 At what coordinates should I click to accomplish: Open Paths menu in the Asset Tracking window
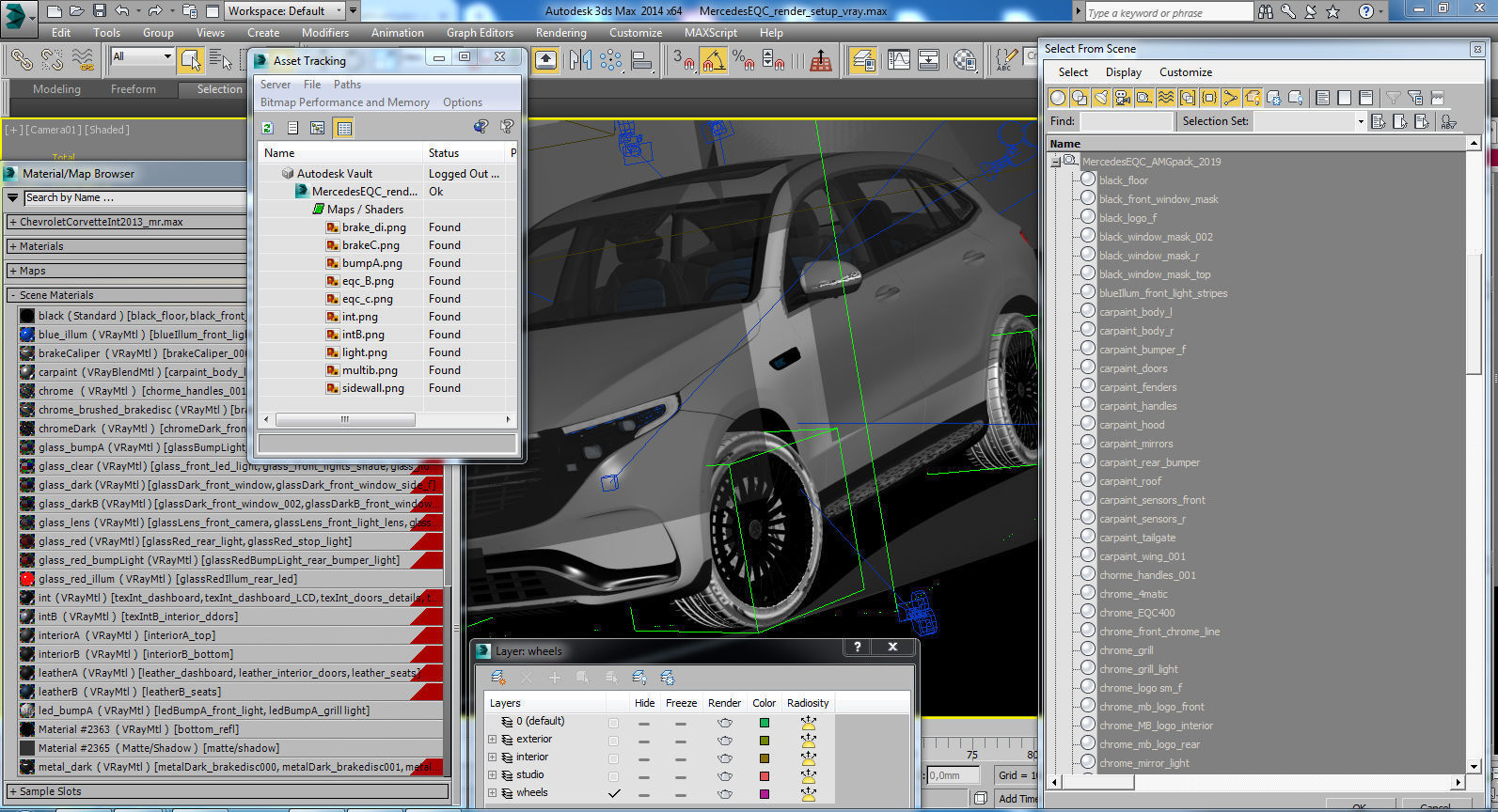click(347, 85)
